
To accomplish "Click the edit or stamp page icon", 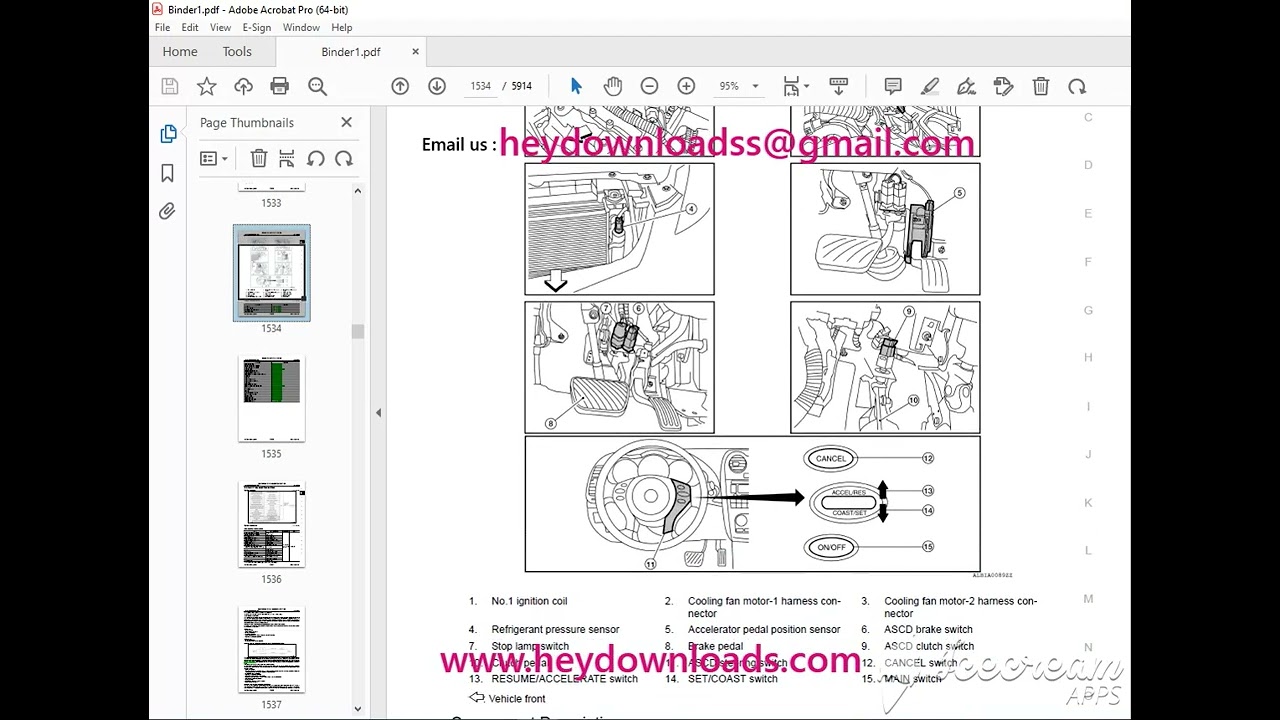I will pyautogui.click(x=1004, y=87).
